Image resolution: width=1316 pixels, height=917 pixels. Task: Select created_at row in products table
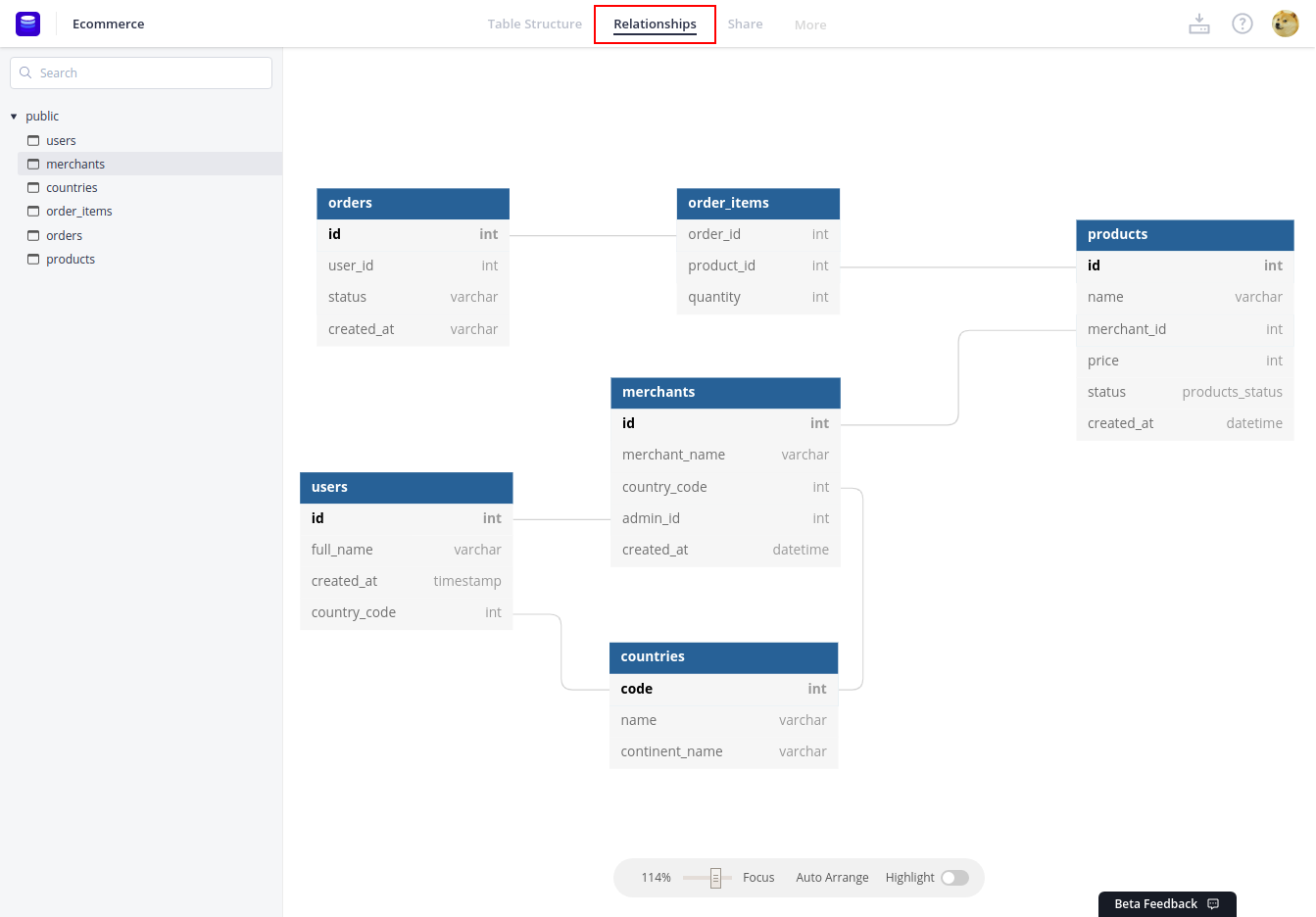(x=1185, y=423)
